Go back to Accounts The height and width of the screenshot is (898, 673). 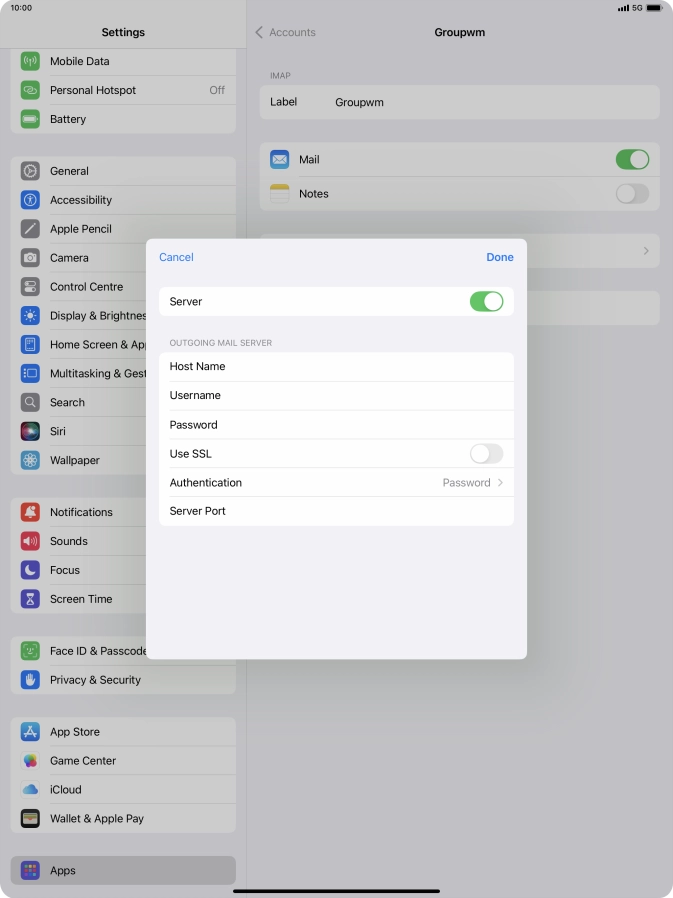(x=285, y=33)
